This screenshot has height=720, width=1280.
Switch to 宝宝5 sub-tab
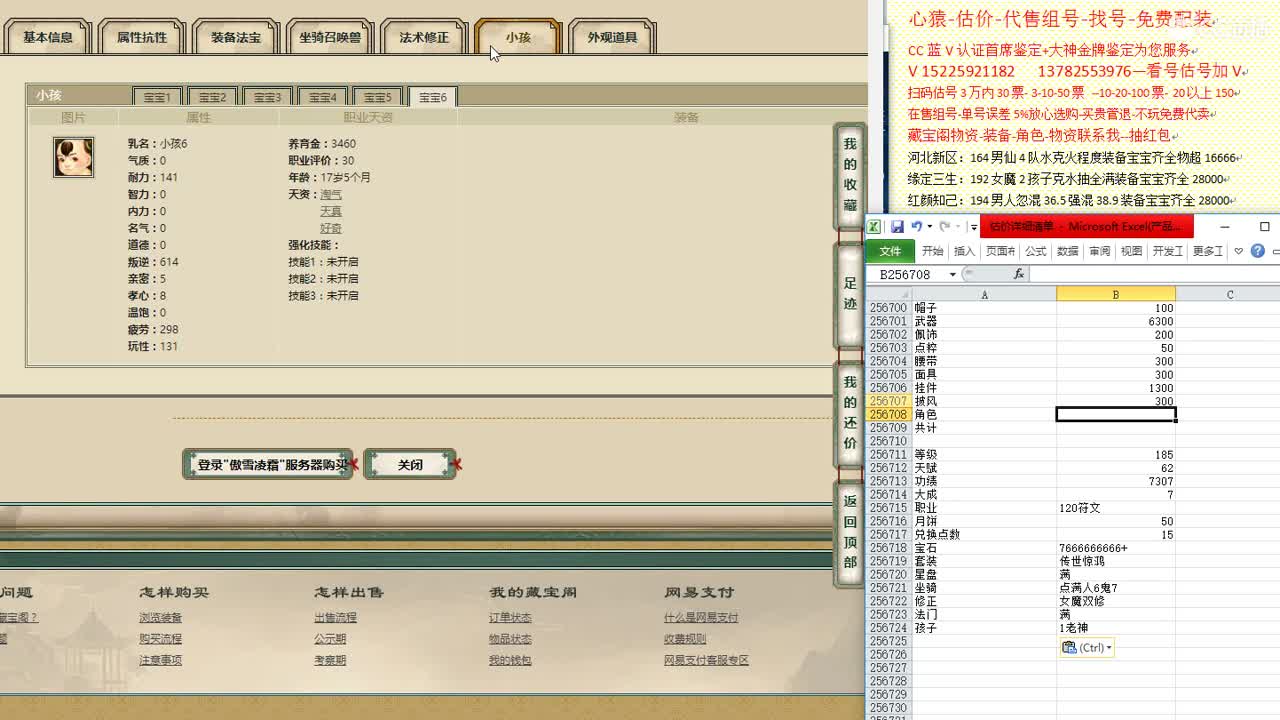377,97
